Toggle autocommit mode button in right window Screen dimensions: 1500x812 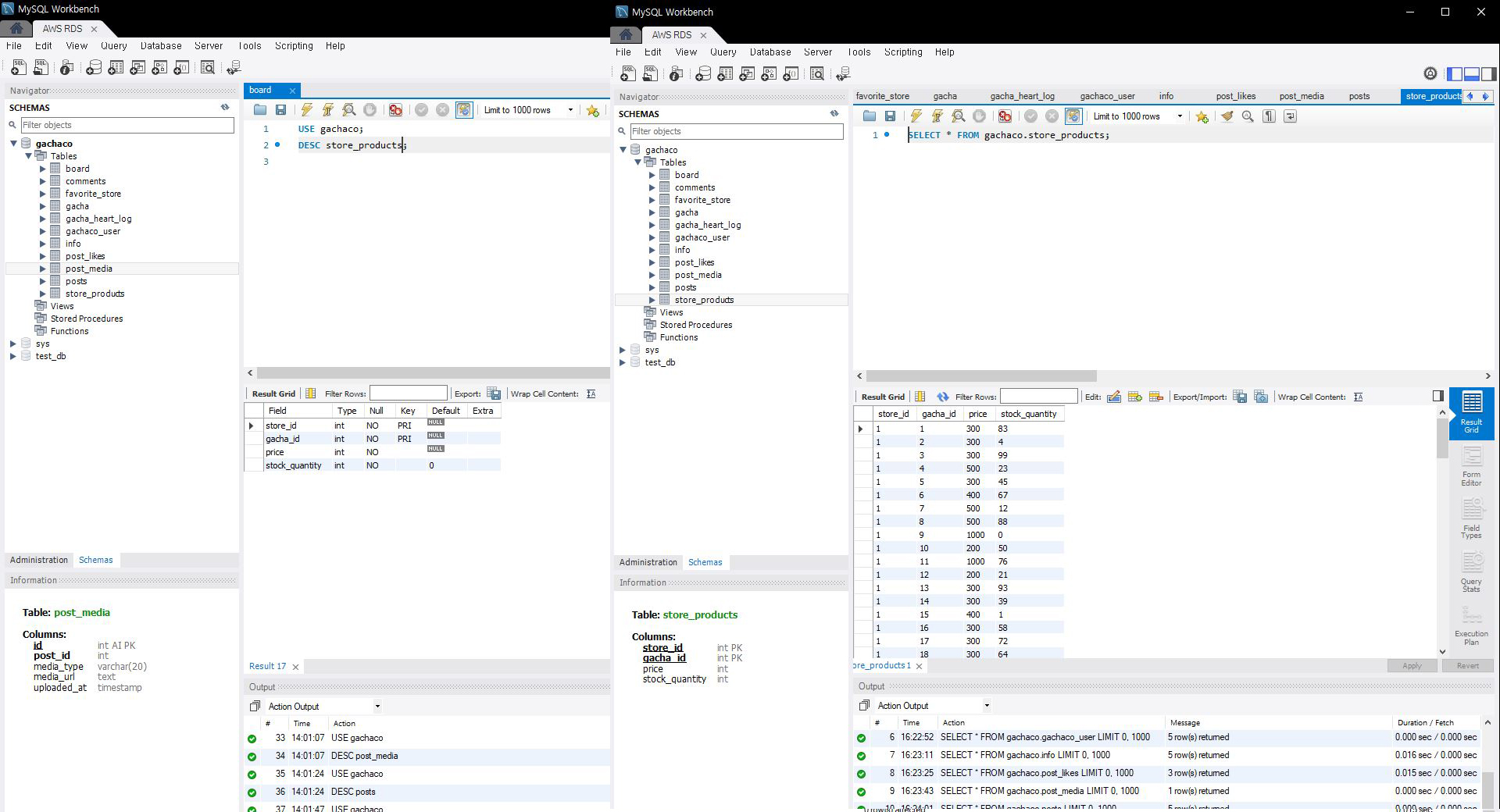tap(1073, 116)
